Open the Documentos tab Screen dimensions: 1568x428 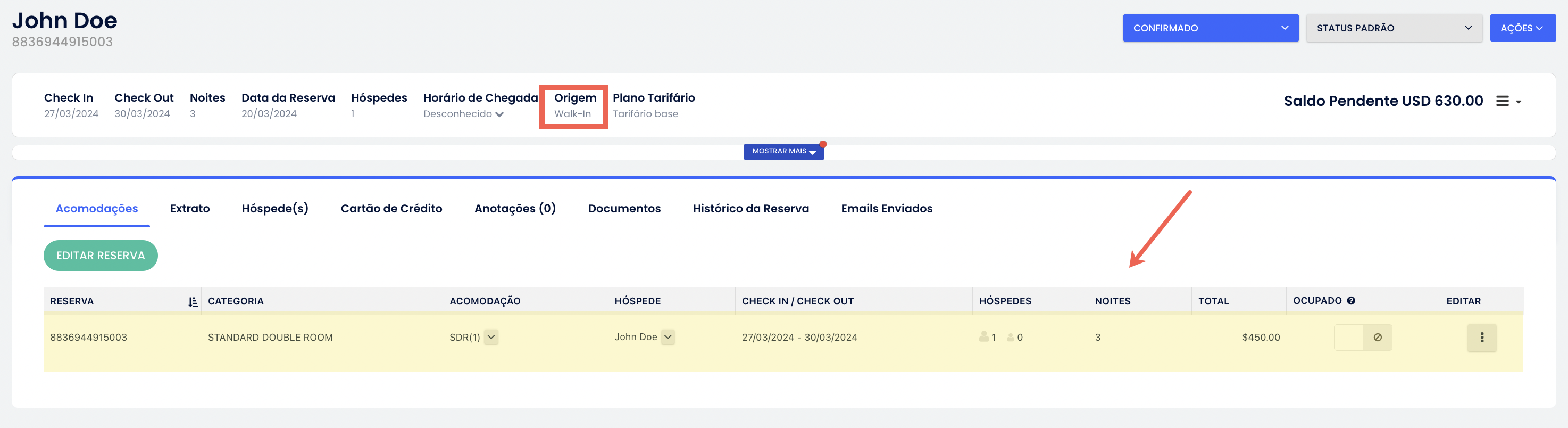(x=624, y=208)
